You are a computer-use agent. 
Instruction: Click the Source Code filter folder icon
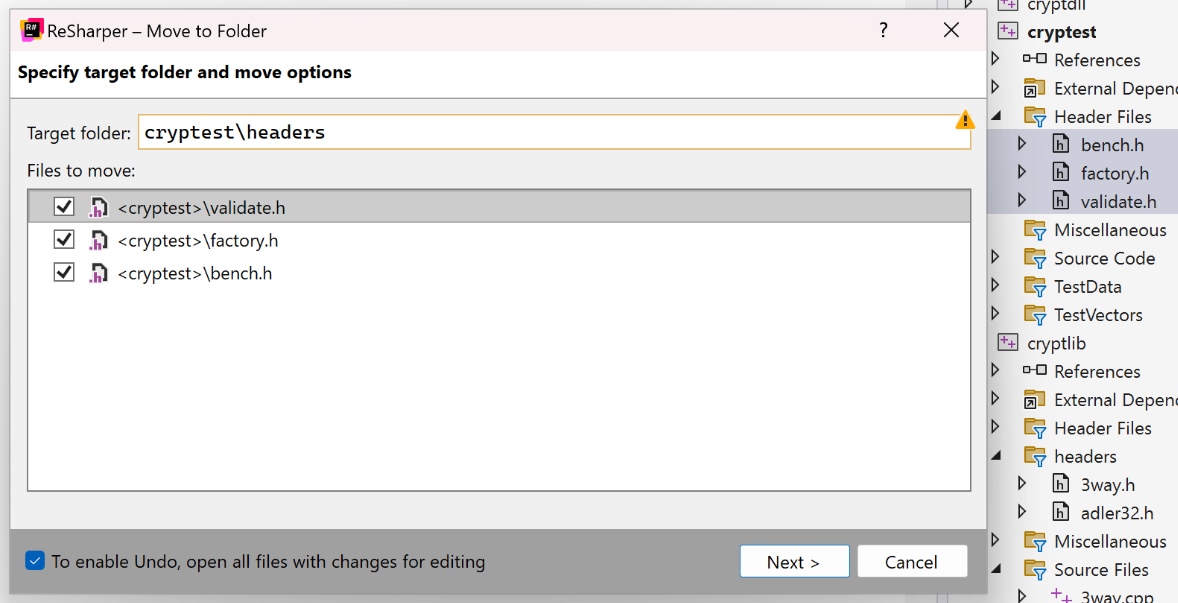coord(1035,258)
